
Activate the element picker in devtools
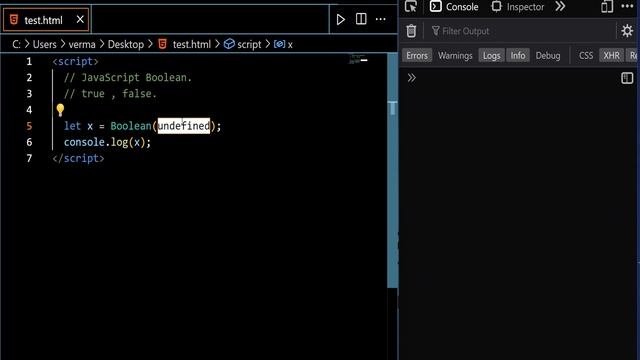[x=411, y=7]
